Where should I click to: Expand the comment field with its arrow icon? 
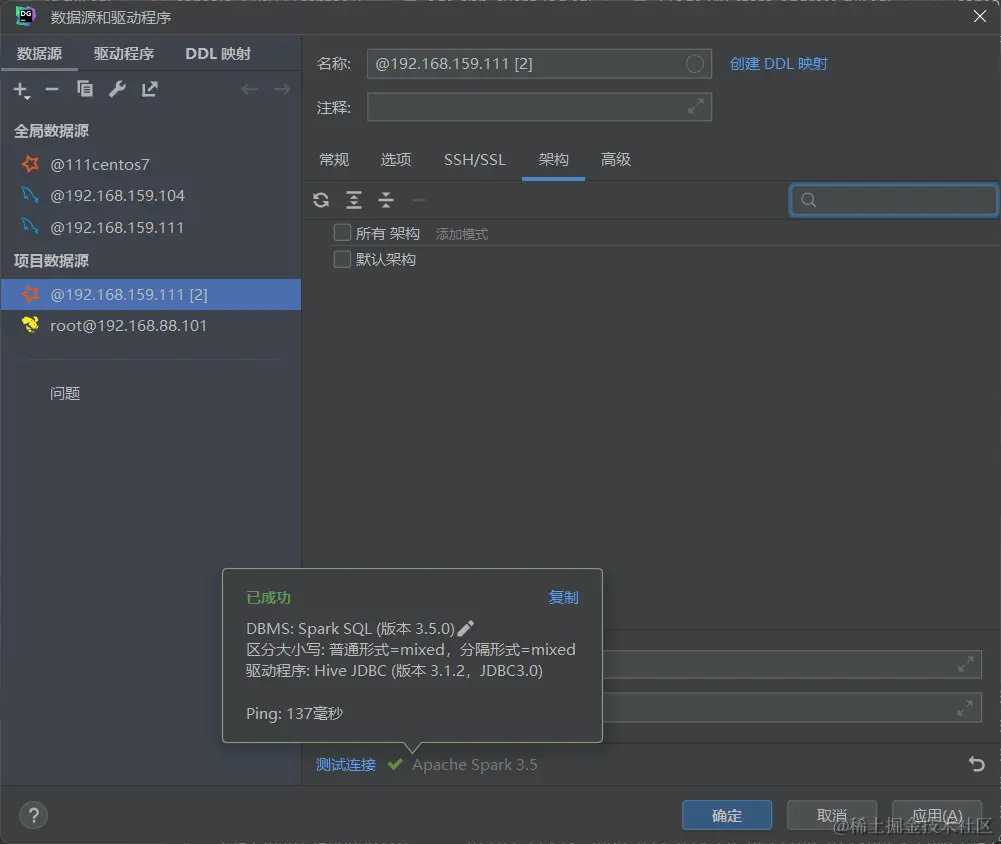[696, 107]
